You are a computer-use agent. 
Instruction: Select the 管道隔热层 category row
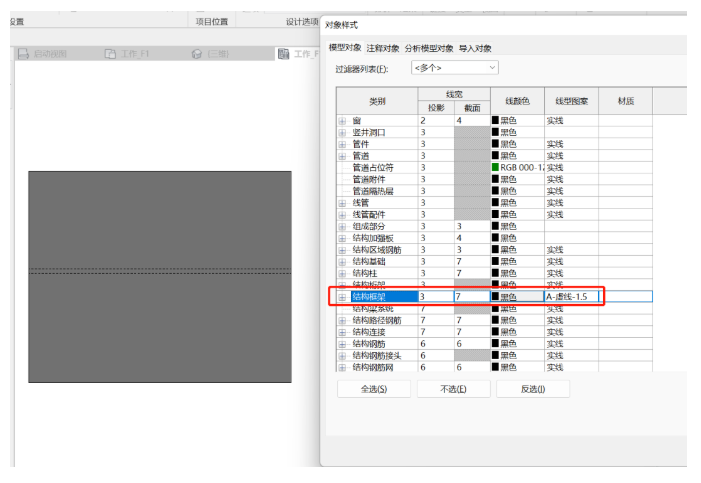click(373, 191)
